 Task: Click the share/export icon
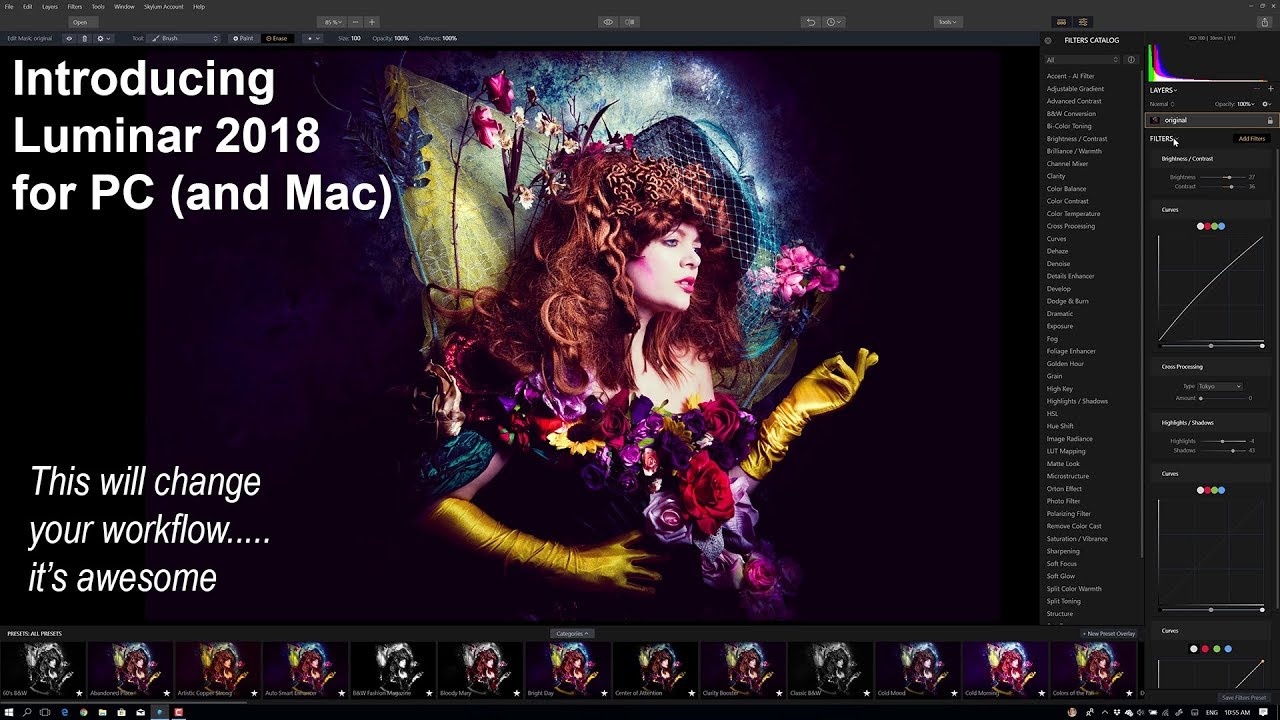(x=1264, y=22)
